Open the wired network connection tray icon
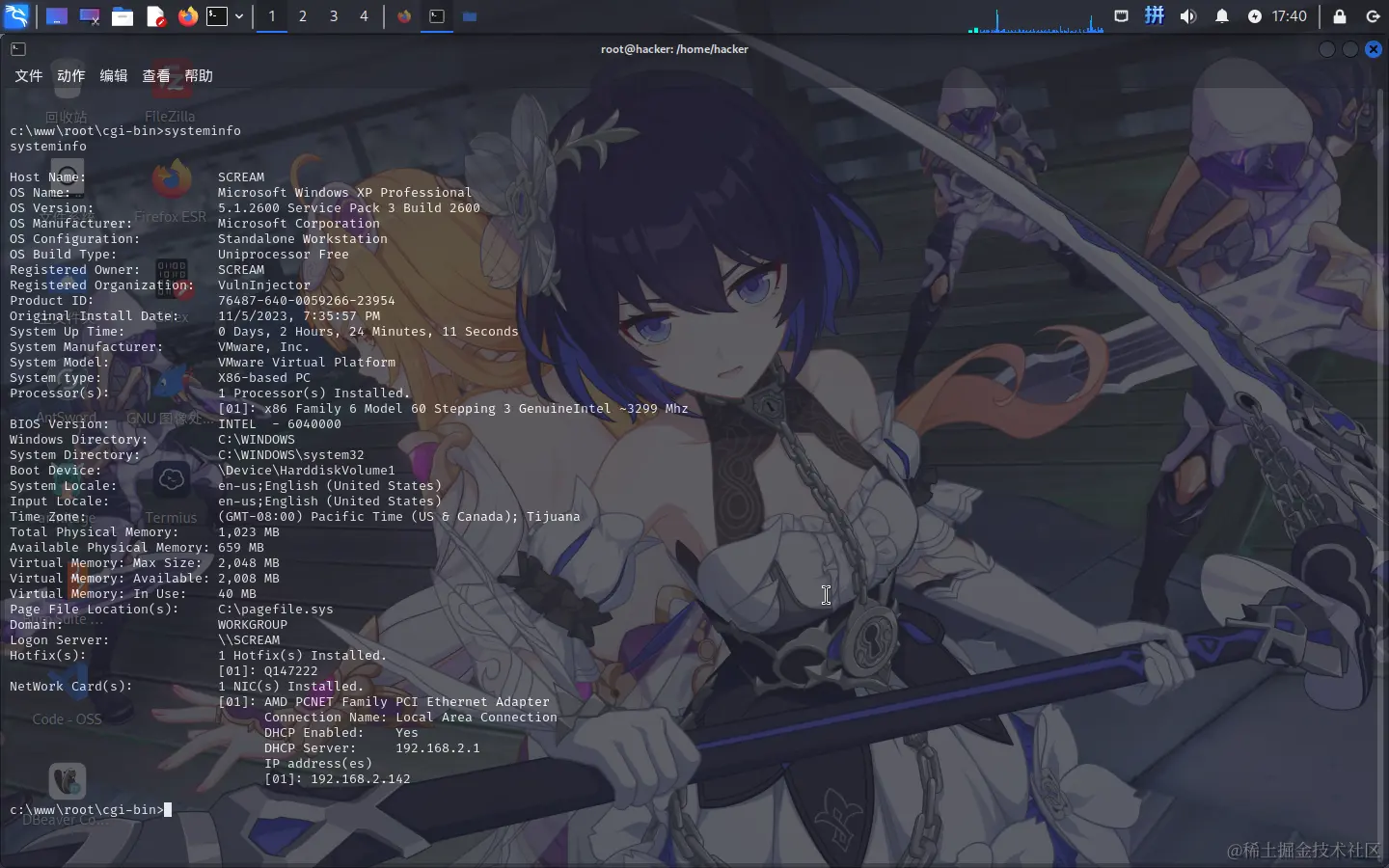This screenshot has width=1389, height=868. click(1121, 16)
